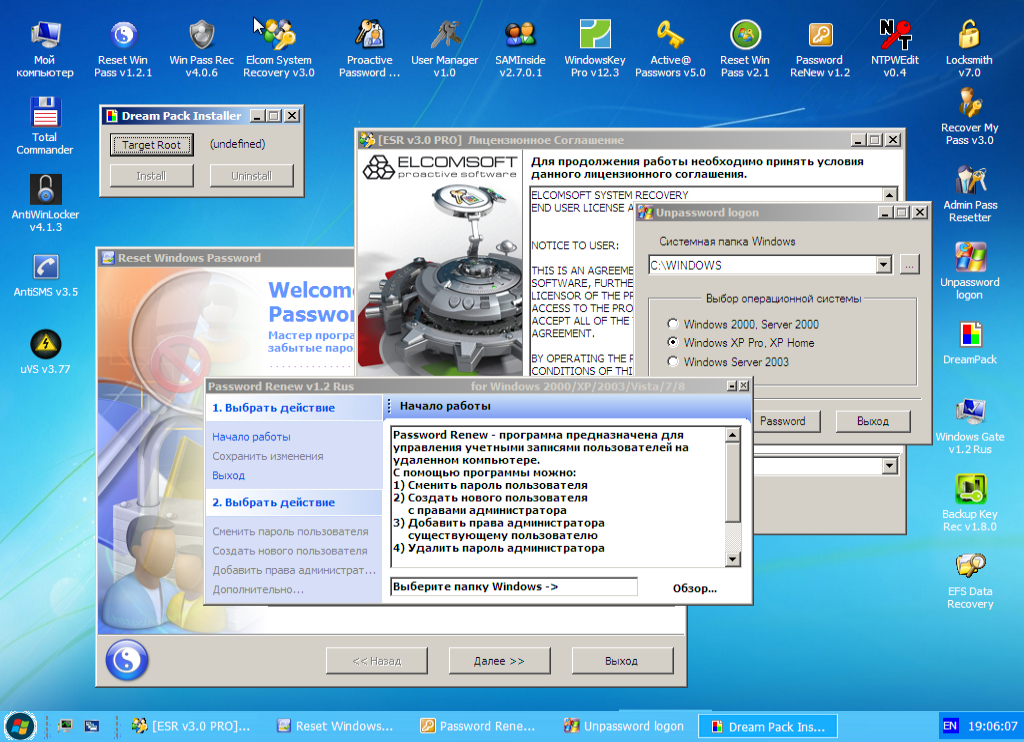Screen dimensions: 1024x742
Task: Open Locksmith v7.0 padlock icon
Action: click(x=969, y=49)
